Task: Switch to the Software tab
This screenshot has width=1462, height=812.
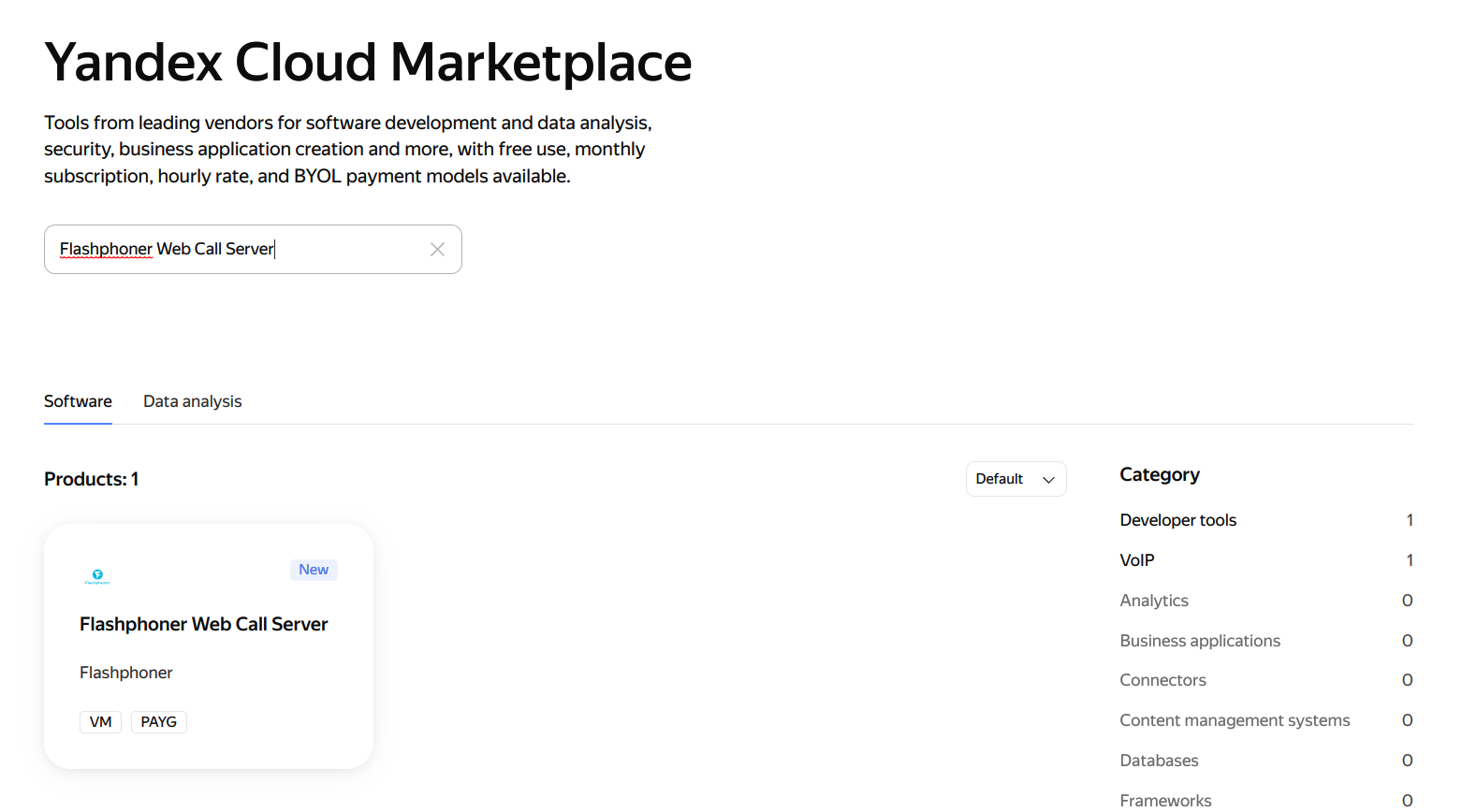Action: pos(78,401)
